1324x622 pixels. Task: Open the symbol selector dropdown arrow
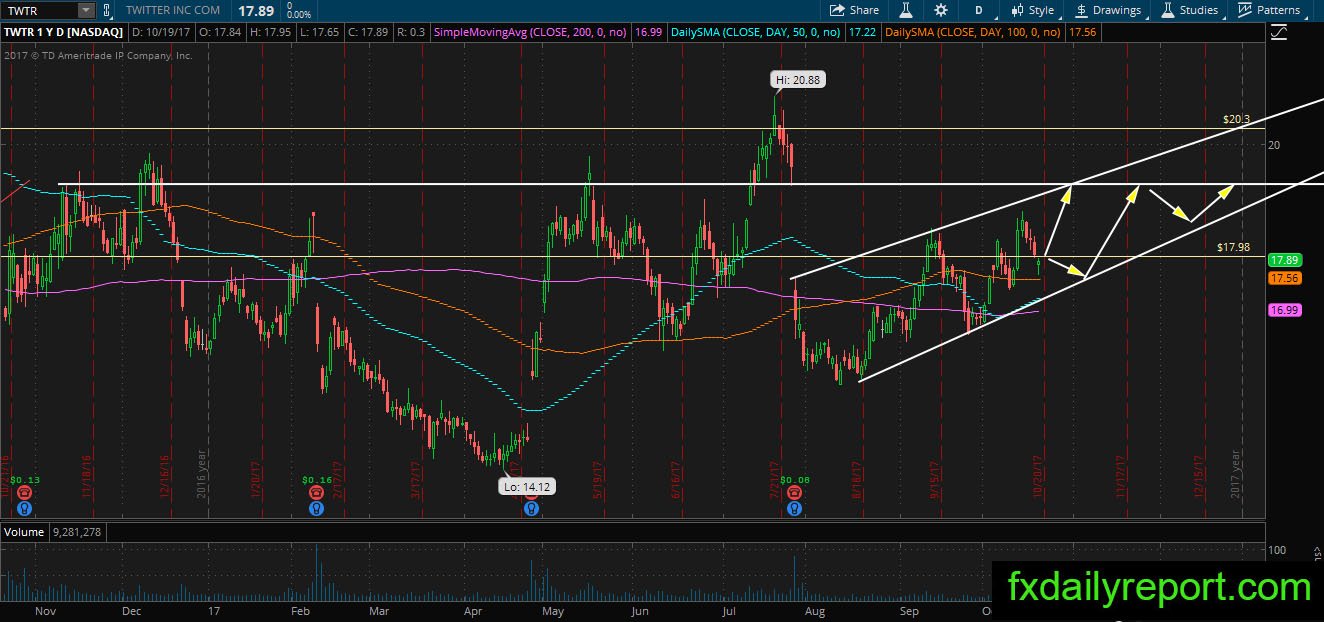(87, 10)
